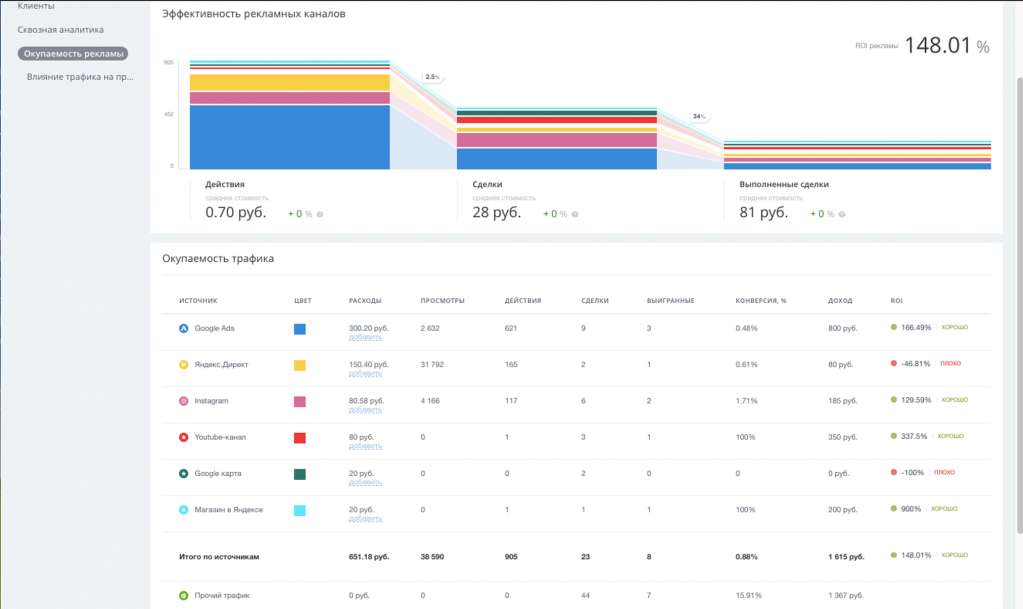Click the Google Ads source icon
Screen dimensions: 1023x609
183,328
